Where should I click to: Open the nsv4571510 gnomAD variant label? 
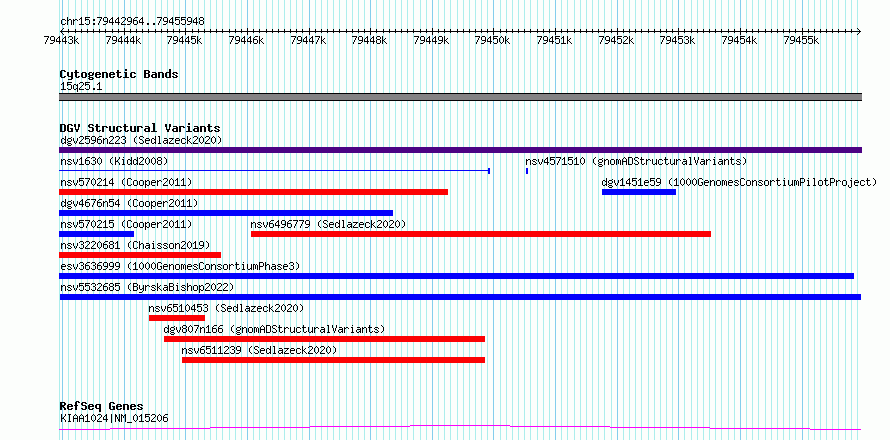pyautogui.click(x=636, y=161)
